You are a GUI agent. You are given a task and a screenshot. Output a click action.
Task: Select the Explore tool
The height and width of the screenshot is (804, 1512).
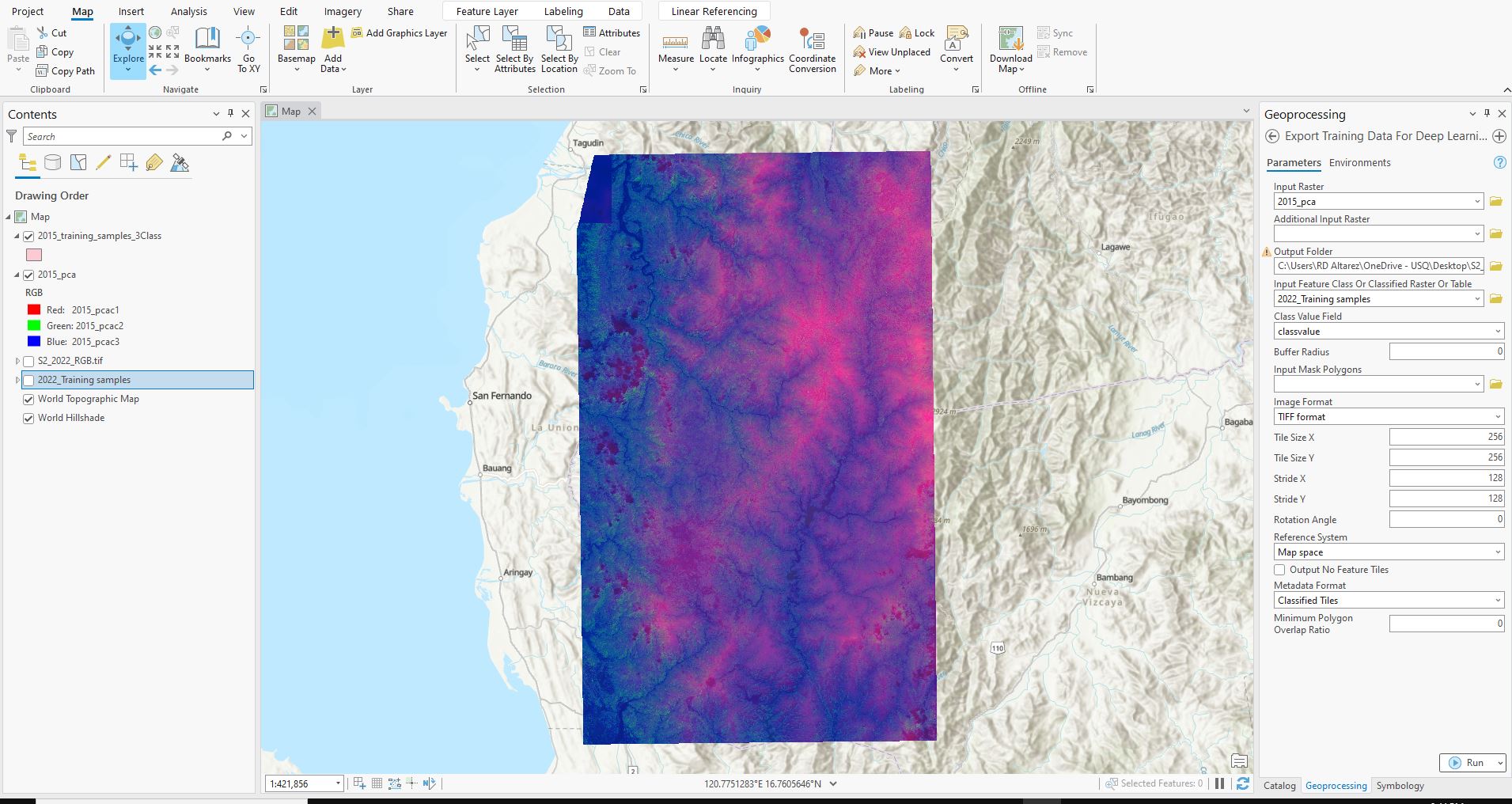(x=127, y=47)
